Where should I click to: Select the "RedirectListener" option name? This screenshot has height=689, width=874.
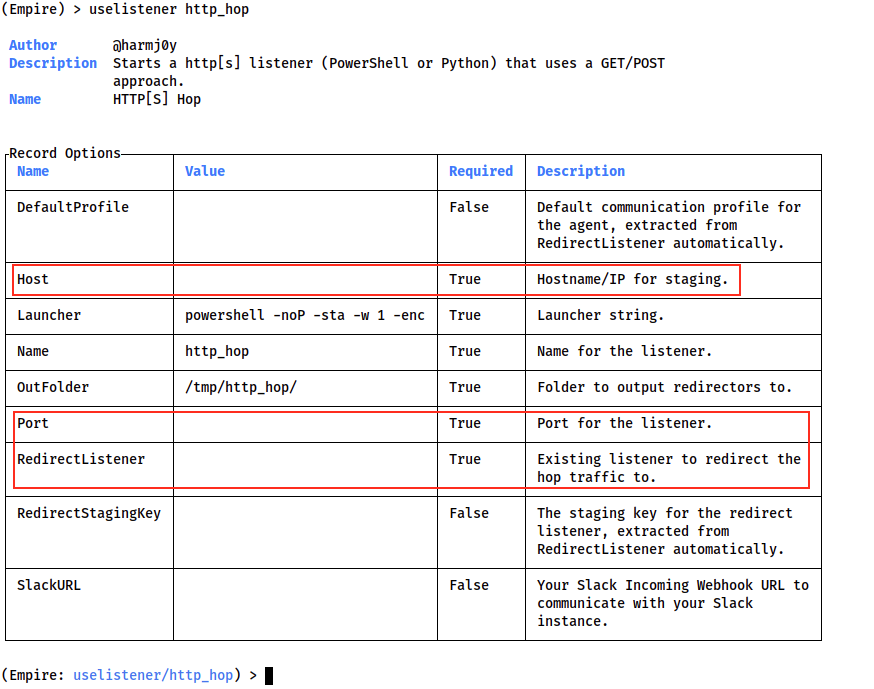(x=81, y=459)
